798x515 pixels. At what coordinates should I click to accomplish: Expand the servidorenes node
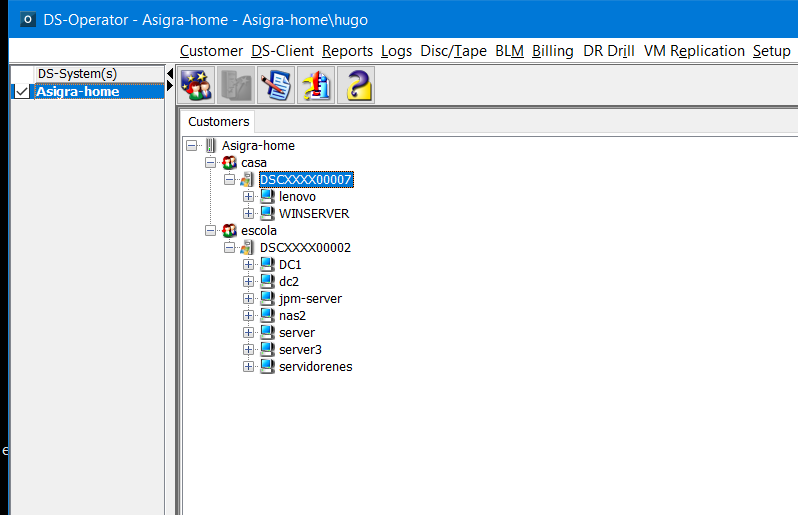[x=248, y=366]
